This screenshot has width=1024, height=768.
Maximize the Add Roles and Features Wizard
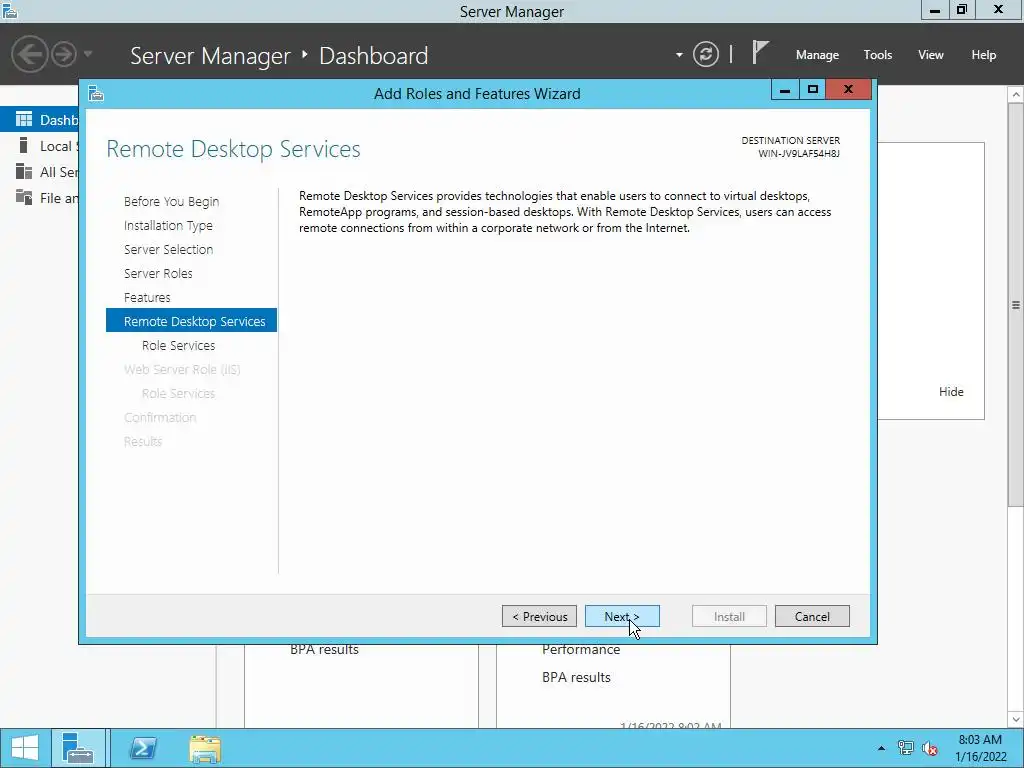click(x=812, y=89)
